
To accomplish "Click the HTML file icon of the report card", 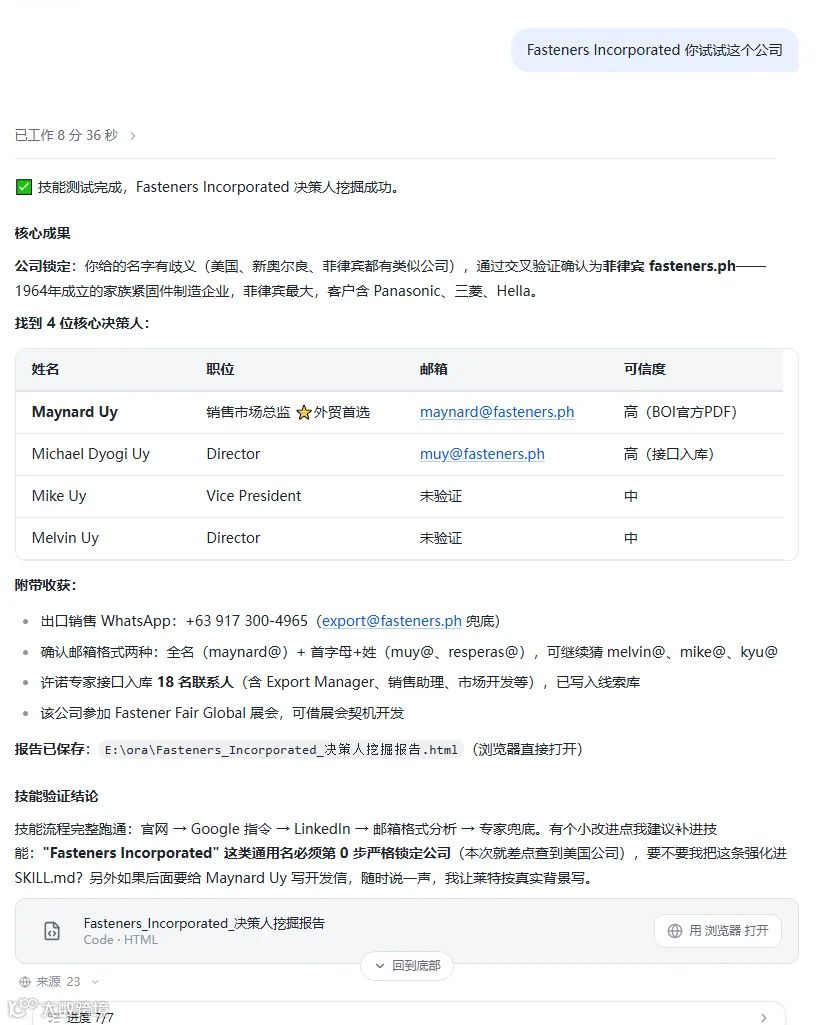I will (x=52, y=931).
